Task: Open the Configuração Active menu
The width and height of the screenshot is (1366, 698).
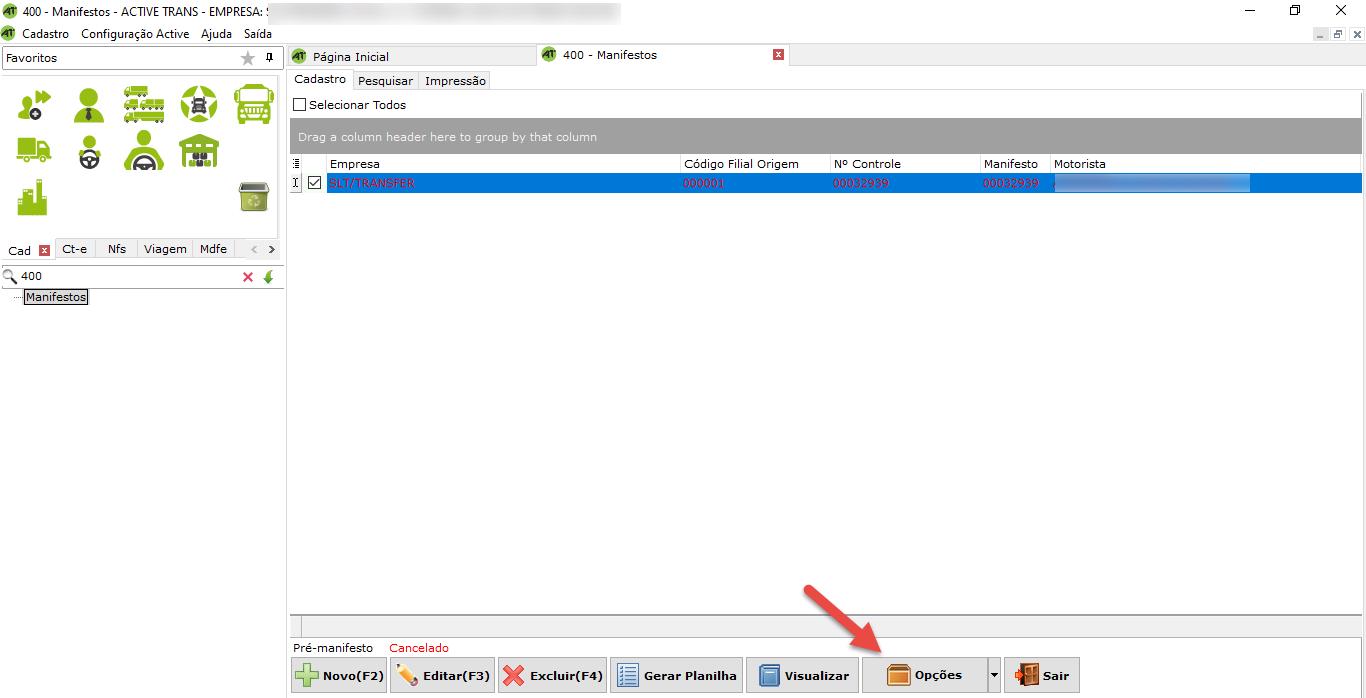Action: pyautogui.click(x=135, y=34)
